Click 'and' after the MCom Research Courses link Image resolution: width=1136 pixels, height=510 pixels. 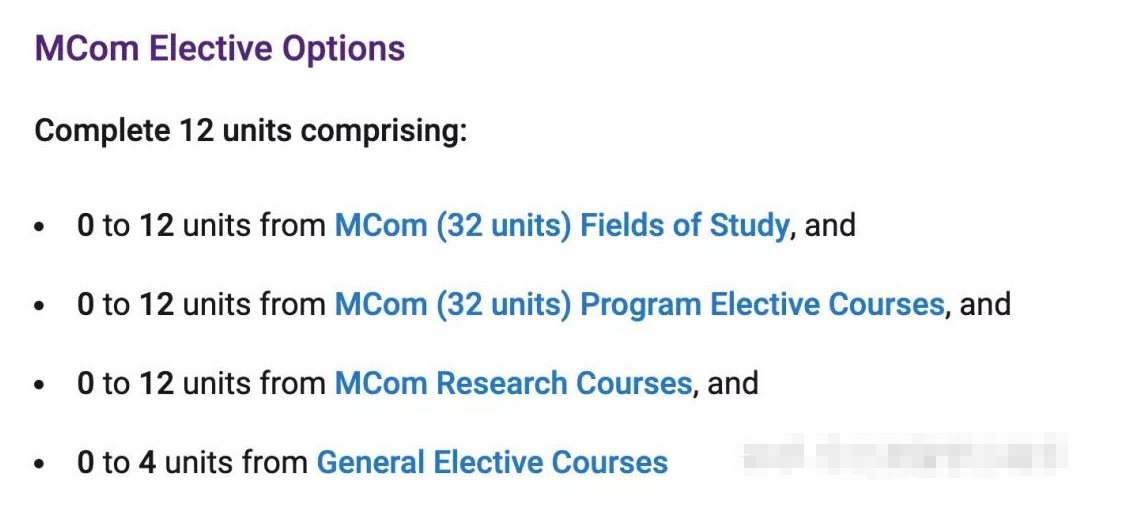[x=733, y=383]
